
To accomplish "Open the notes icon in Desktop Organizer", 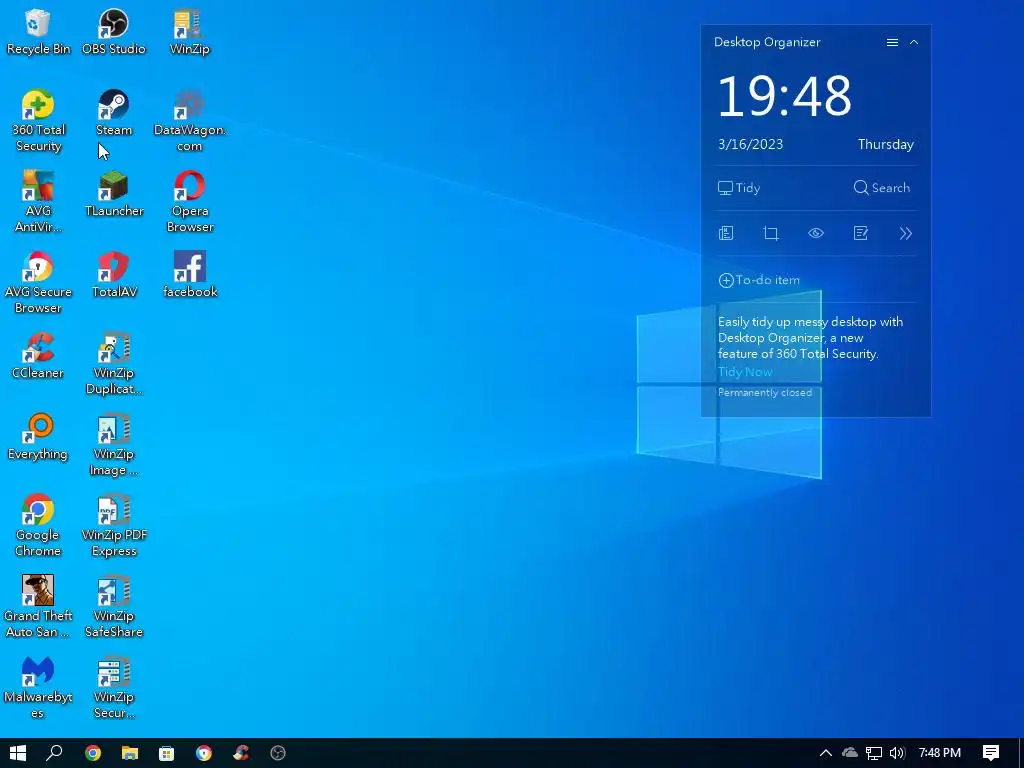I will [861, 233].
